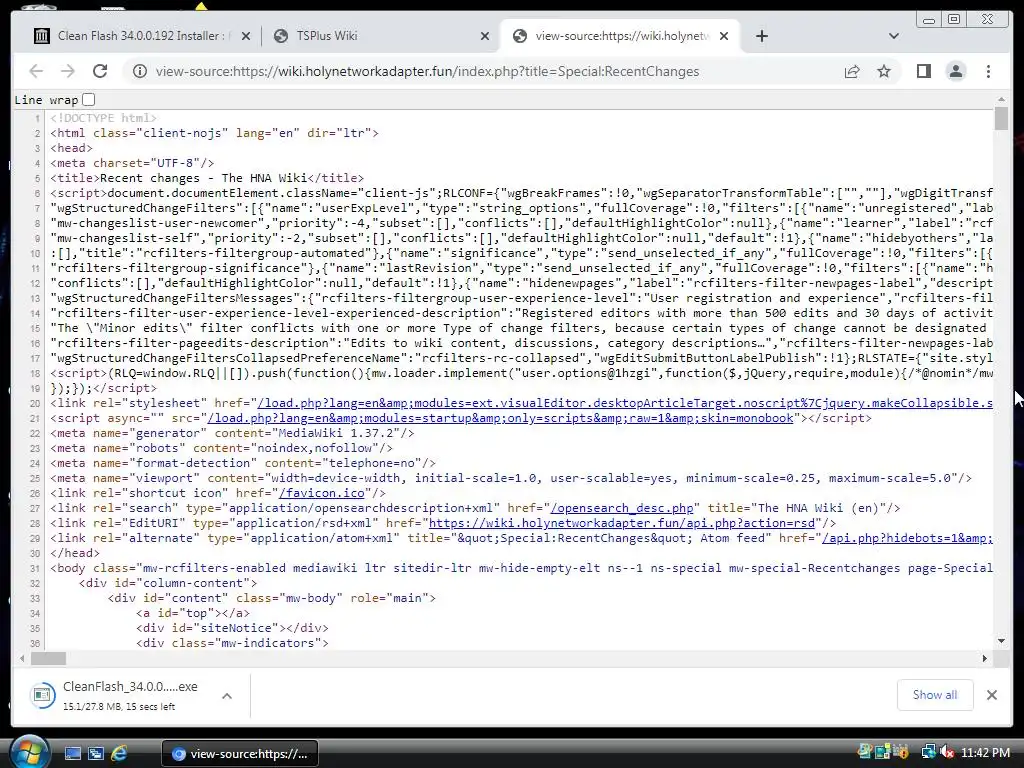Click the vertical scrollbar thumb

point(1001,119)
